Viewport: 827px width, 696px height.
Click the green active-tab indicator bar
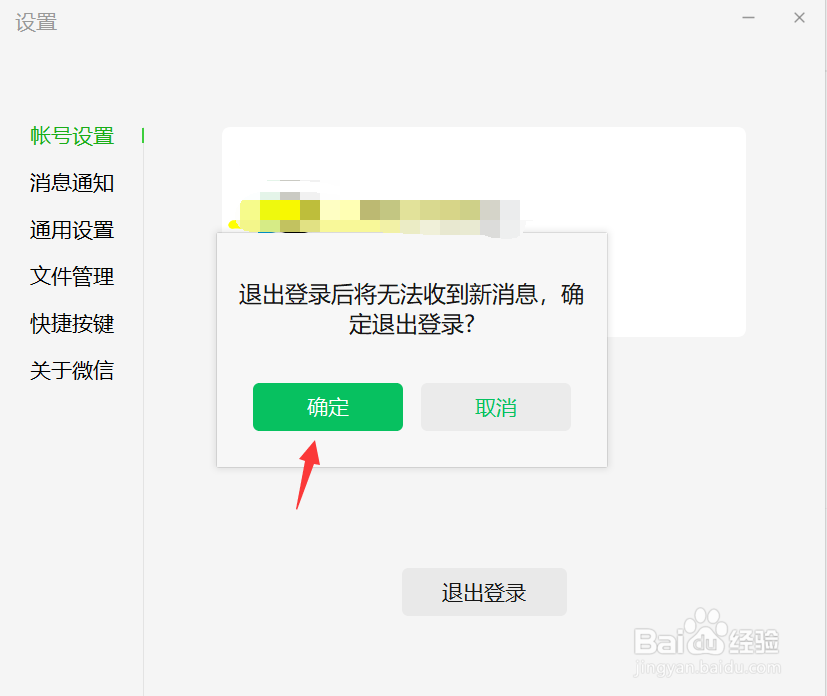click(143, 136)
